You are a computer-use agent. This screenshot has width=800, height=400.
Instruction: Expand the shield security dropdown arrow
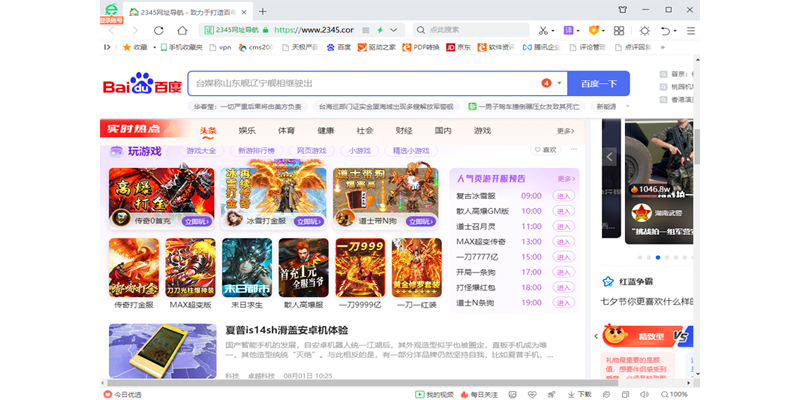coord(603,31)
